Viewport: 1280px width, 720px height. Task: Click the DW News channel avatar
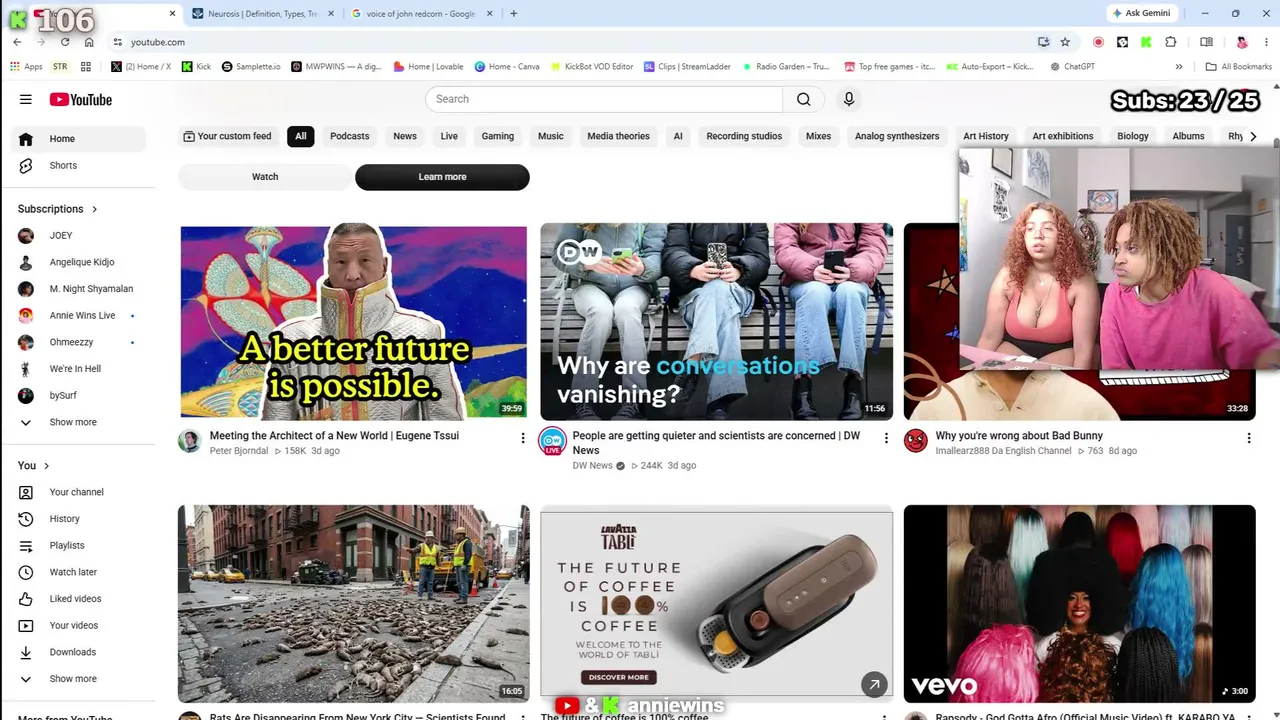pyautogui.click(x=552, y=441)
